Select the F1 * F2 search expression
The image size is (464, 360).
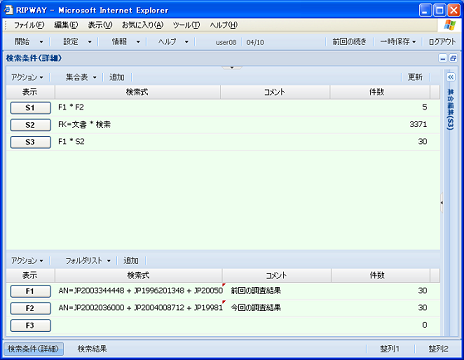click(71, 107)
